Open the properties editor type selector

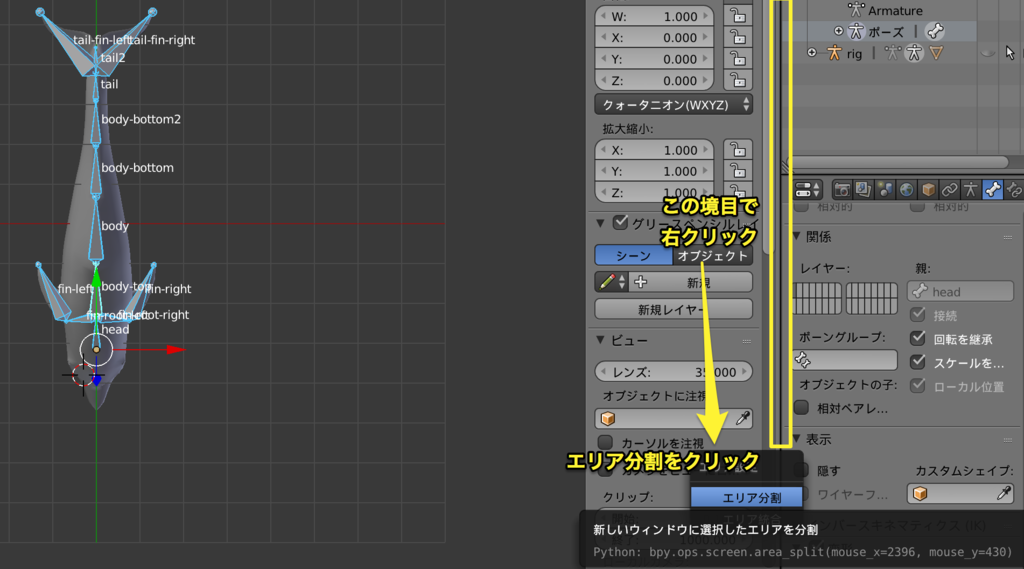(808, 190)
